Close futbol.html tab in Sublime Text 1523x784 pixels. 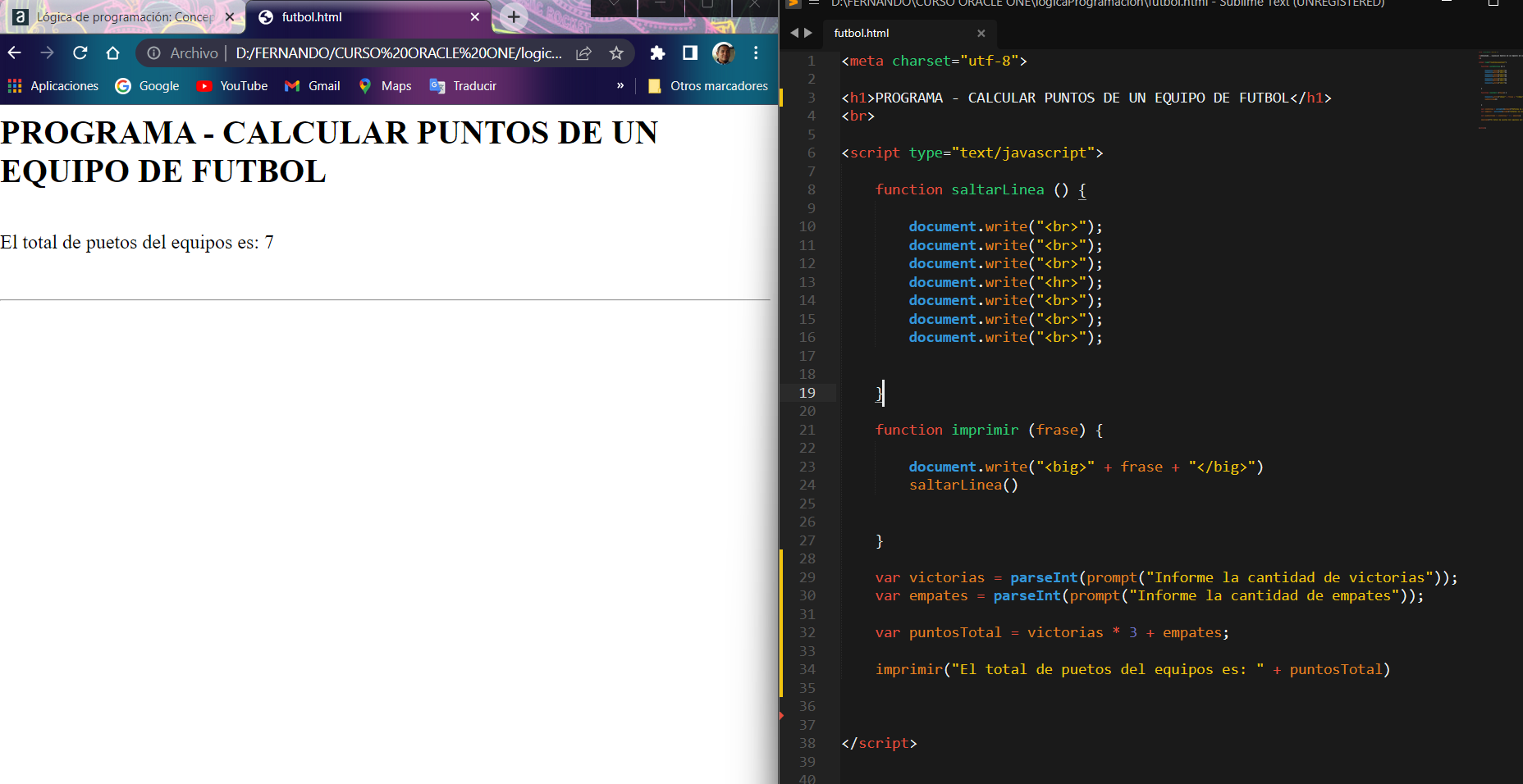point(981,33)
